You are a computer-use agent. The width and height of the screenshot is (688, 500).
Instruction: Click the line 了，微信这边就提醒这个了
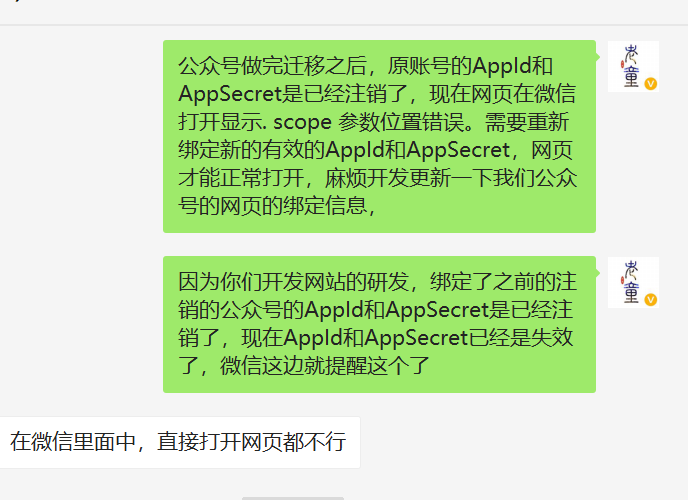tap(304, 366)
